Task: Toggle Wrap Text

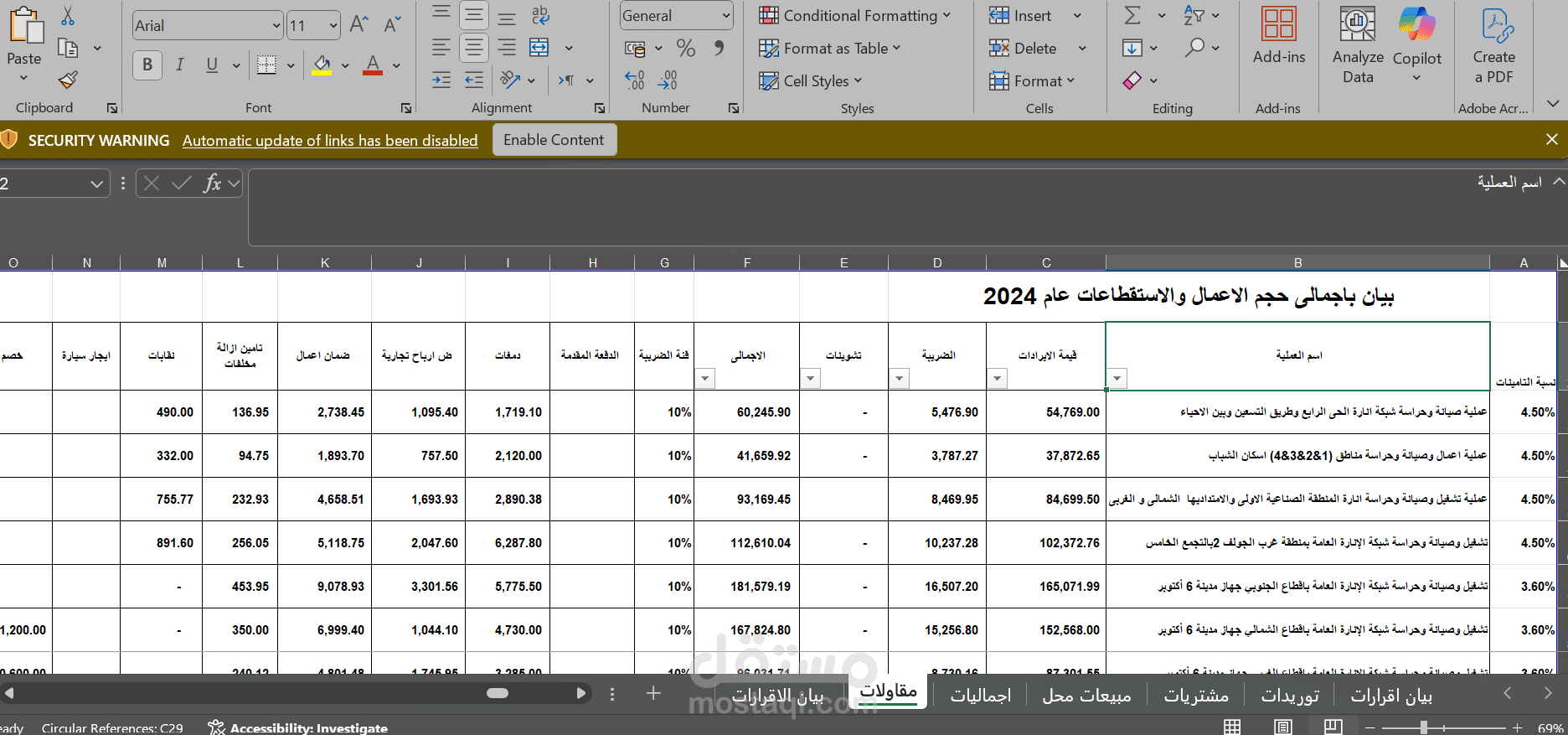Action: [540, 15]
